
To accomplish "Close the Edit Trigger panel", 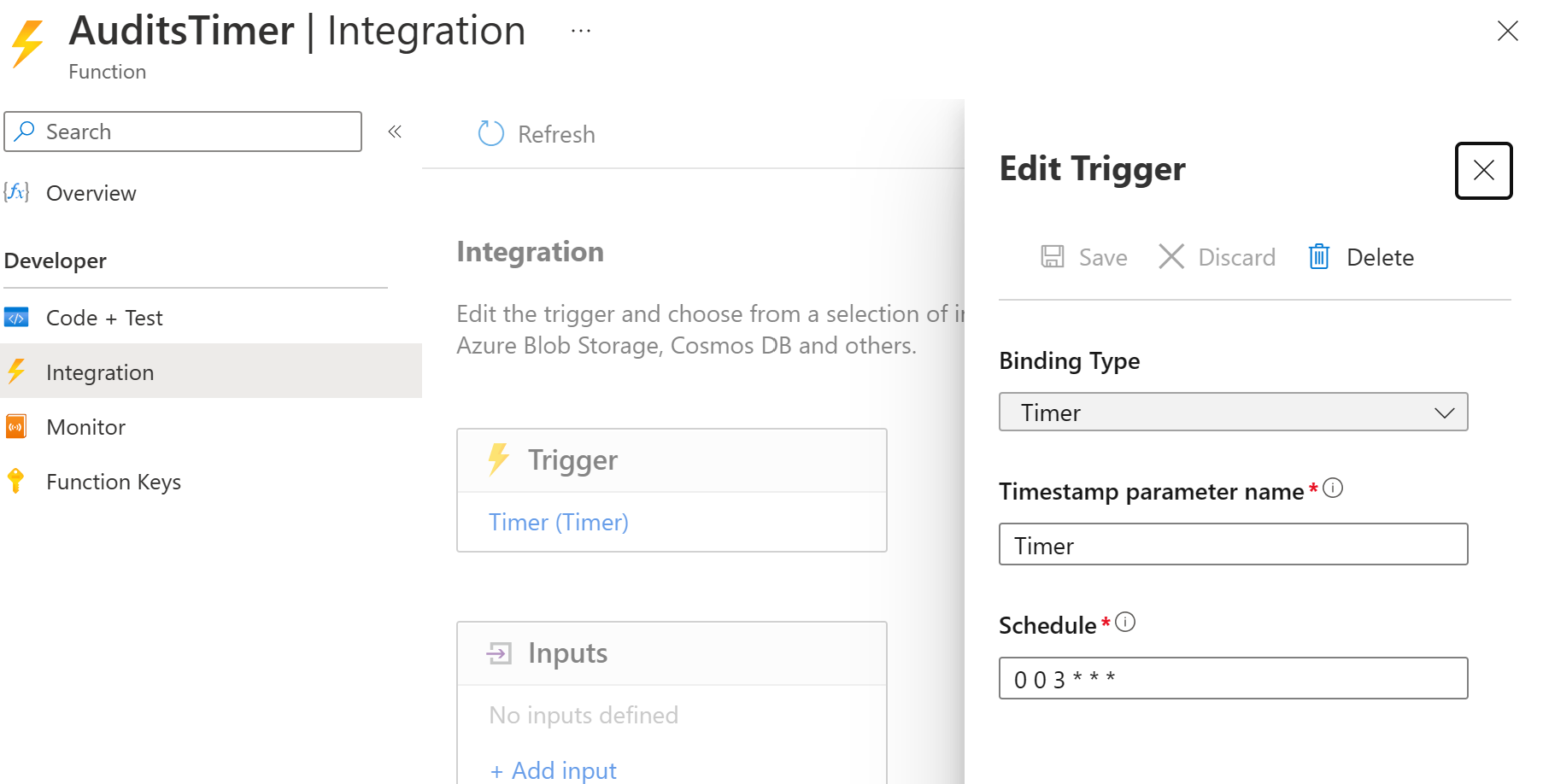I will click(1483, 171).
